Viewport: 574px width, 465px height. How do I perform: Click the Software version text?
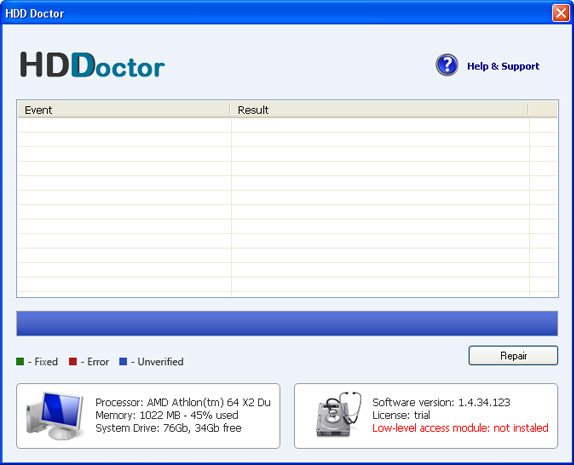pyautogui.click(x=441, y=402)
